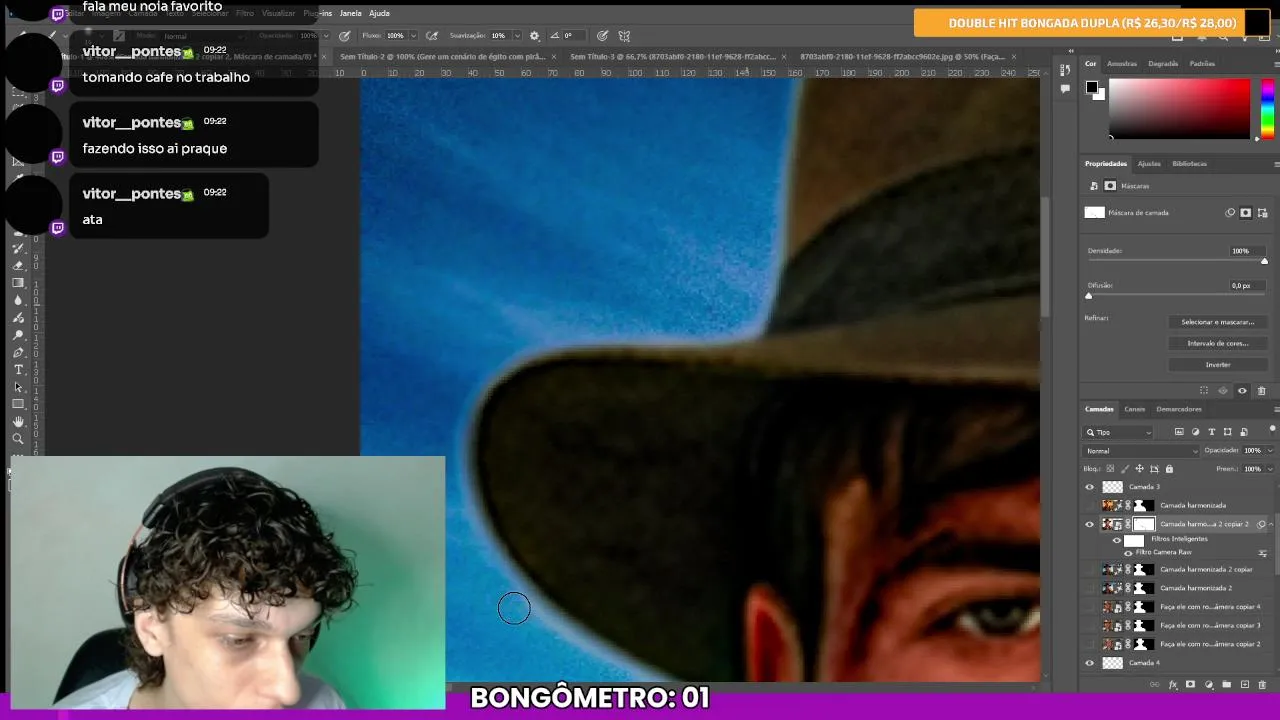Hide Camada harmo...a 2 copiar 2 layer eye
Image resolution: width=1280 pixels, height=720 pixels.
(1090, 524)
